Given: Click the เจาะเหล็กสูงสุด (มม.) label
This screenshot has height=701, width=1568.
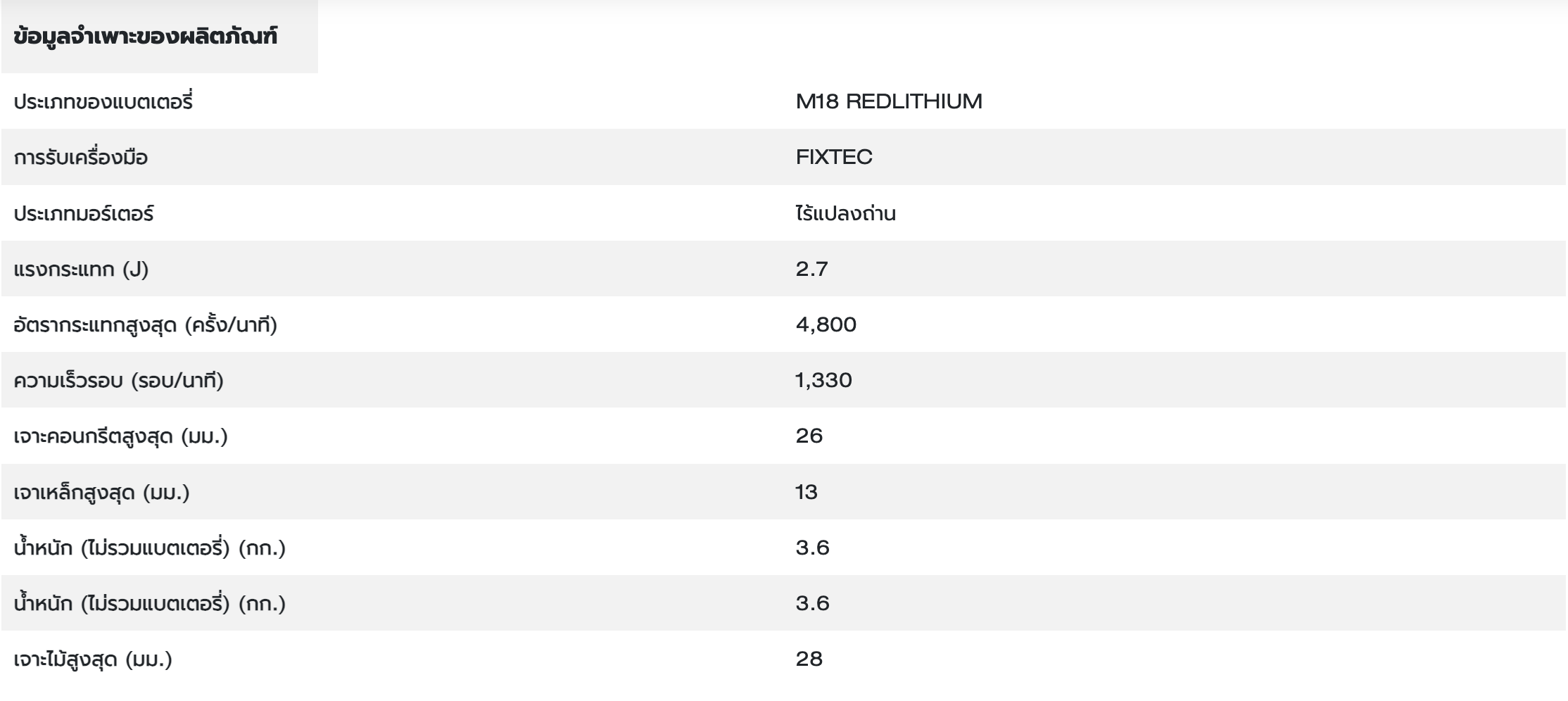Looking at the screenshot, I should click(x=102, y=492).
